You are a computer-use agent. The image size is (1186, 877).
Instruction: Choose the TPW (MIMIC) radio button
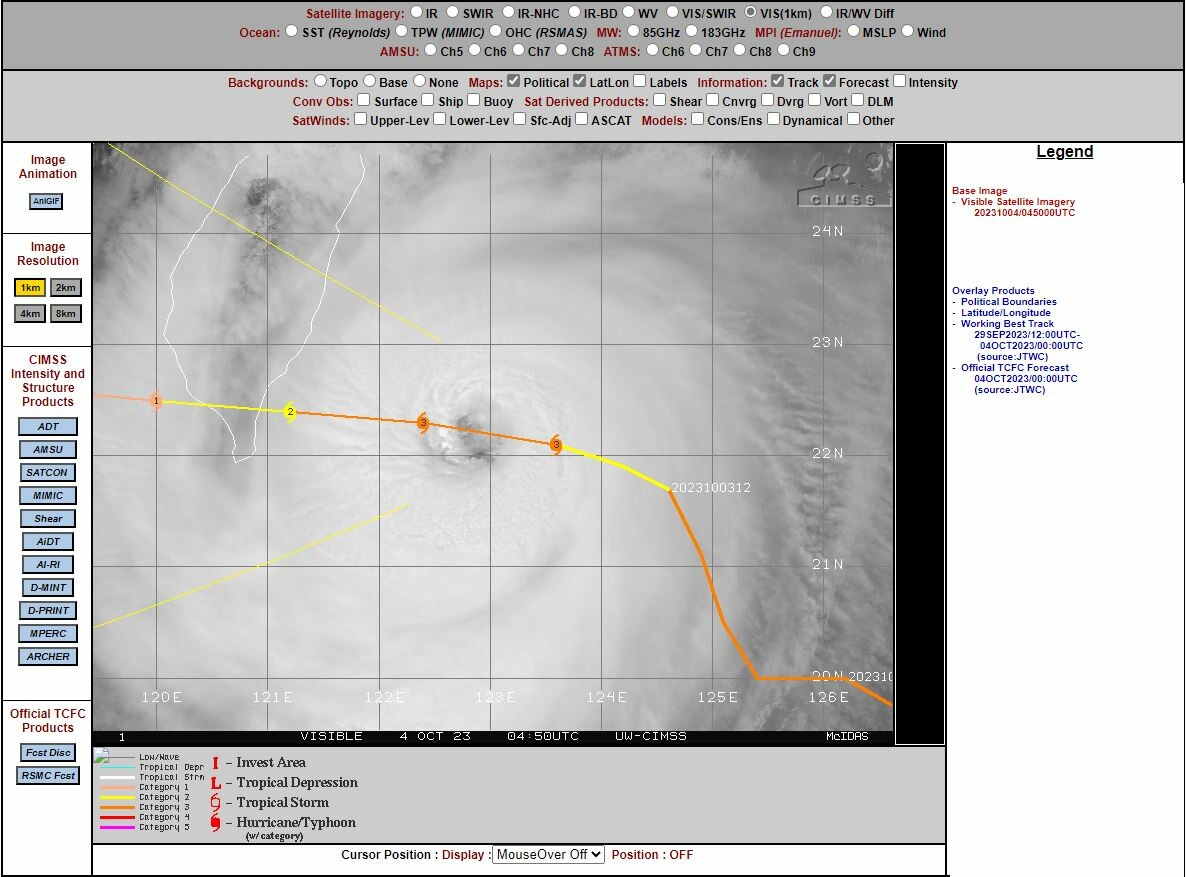401,31
